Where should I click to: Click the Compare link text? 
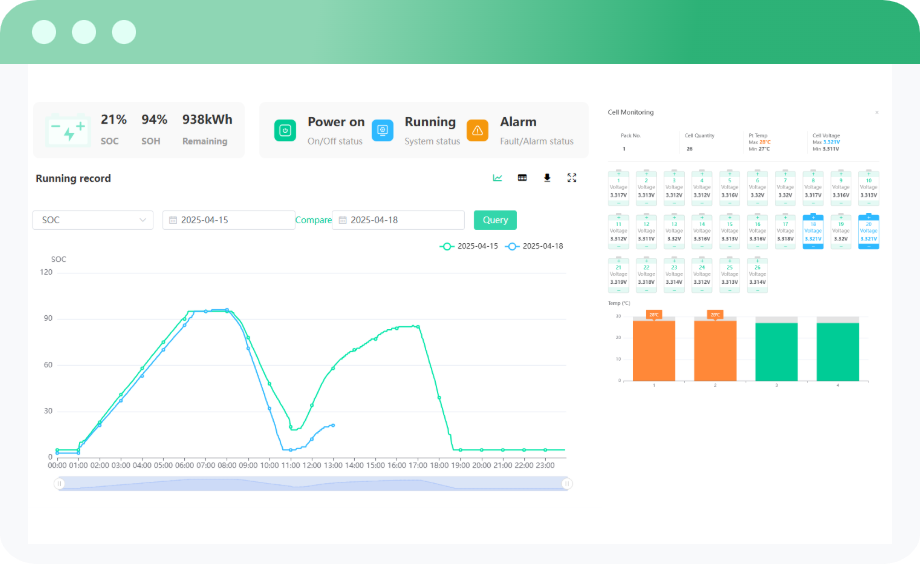tap(313, 220)
